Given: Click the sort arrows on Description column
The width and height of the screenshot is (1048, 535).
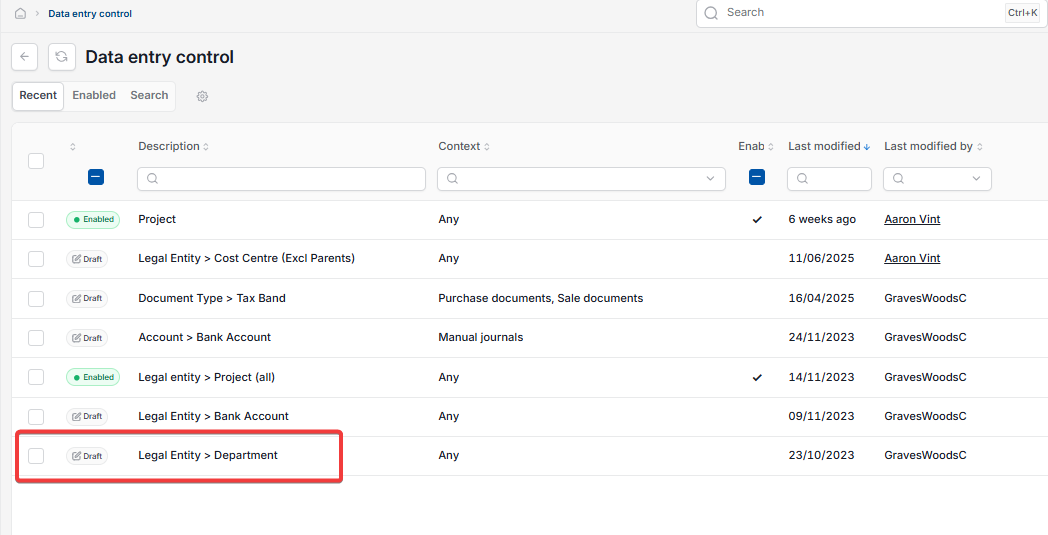Looking at the screenshot, I should pyautogui.click(x=206, y=146).
